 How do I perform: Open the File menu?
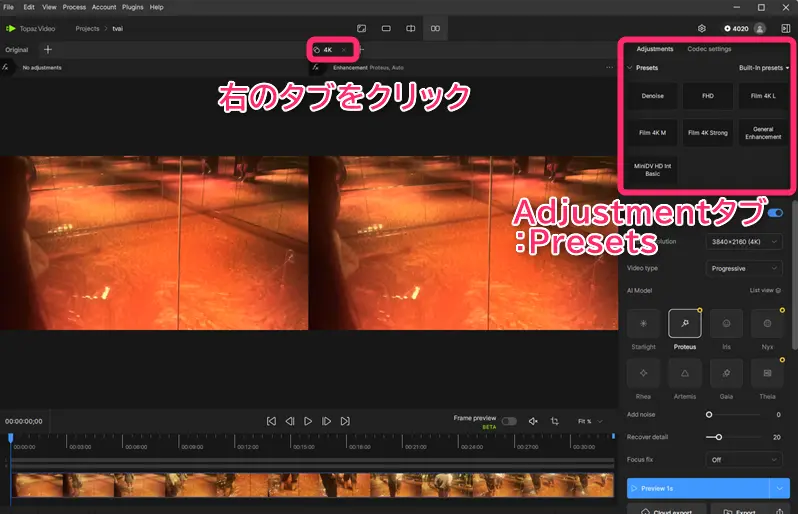[x=9, y=7]
